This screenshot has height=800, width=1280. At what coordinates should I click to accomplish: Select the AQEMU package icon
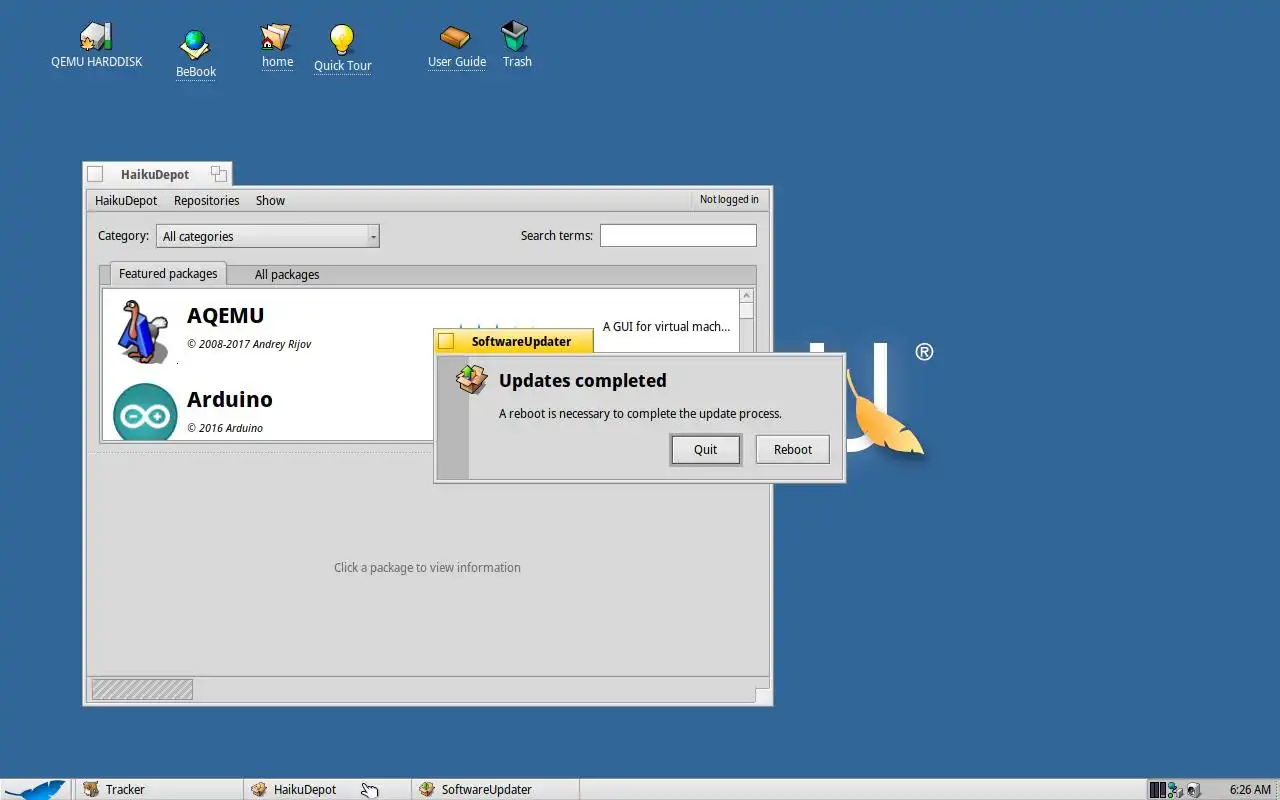143,331
